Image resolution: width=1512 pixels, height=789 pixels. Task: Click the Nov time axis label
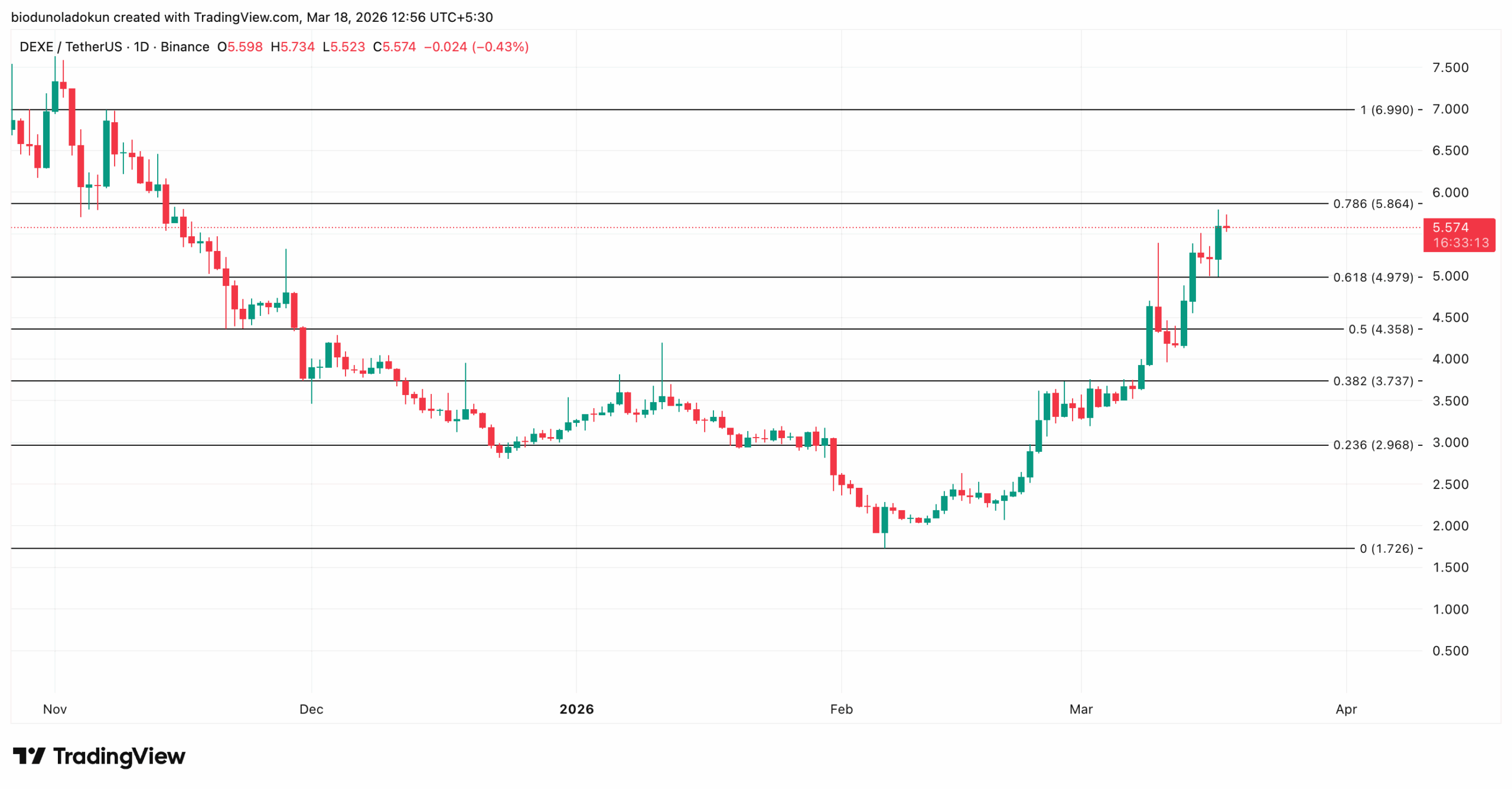55,709
